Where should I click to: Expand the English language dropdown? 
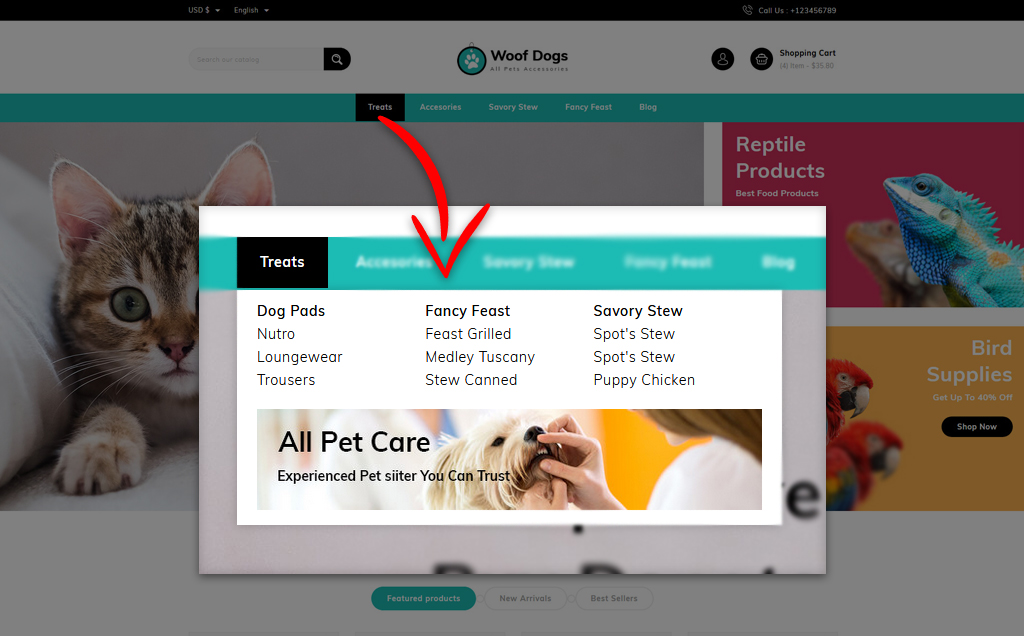tap(251, 10)
